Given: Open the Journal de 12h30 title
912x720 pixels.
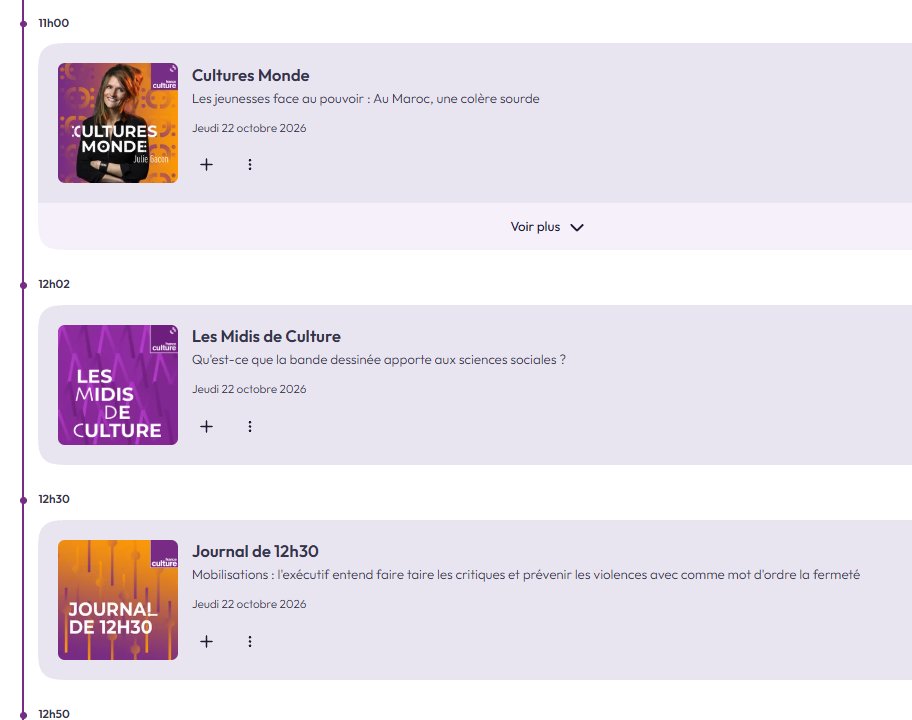Looking at the screenshot, I should coord(255,551).
